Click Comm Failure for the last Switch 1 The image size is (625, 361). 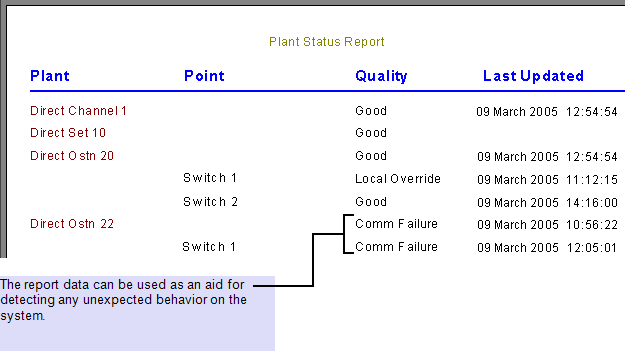coord(396,247)
